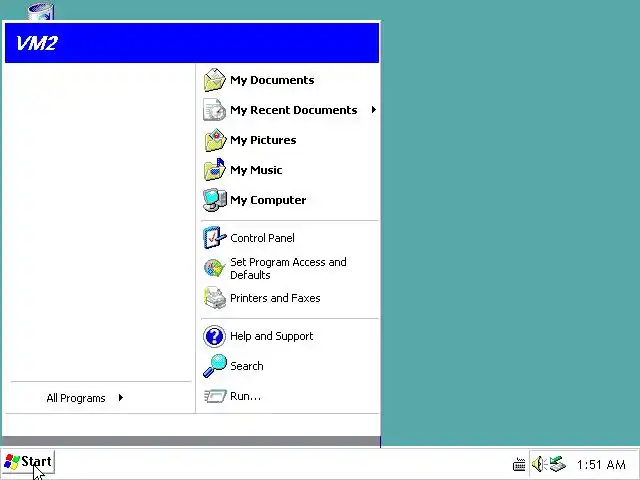Click the keyboard icon in the taskbar
The image size is (640, 480).
519,464
